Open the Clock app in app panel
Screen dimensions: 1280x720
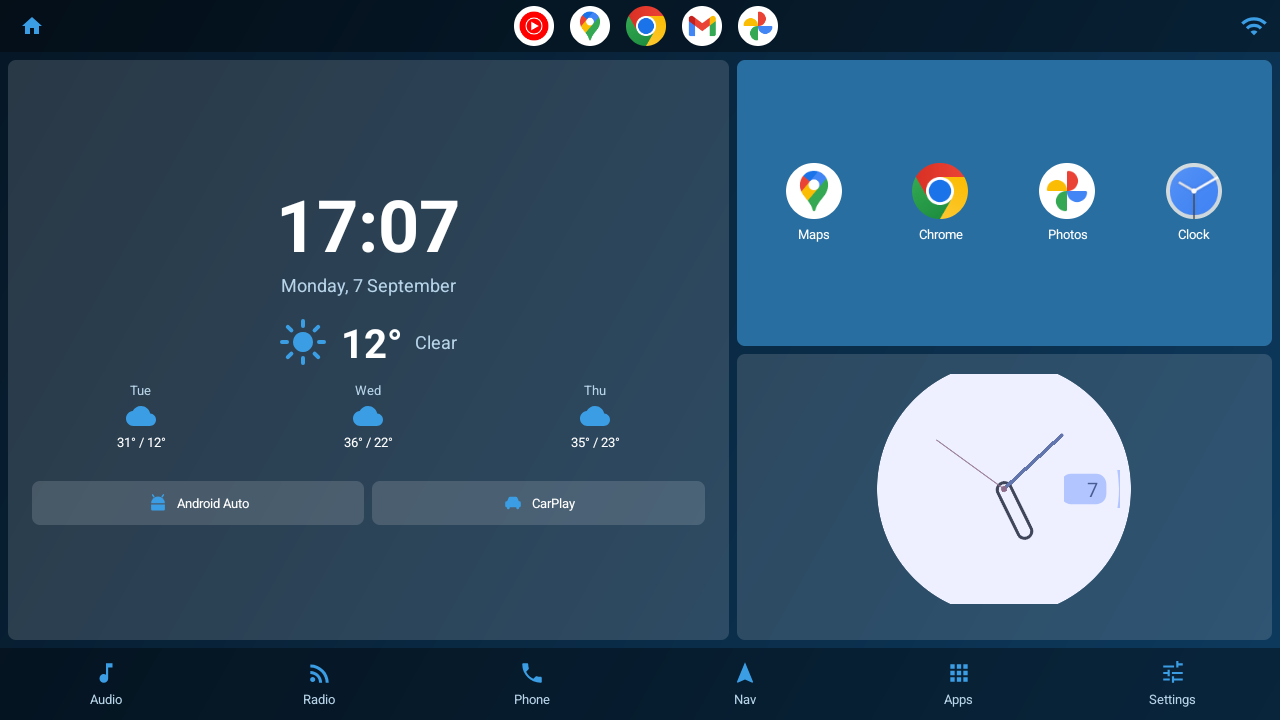click(x=1194, y=202)
